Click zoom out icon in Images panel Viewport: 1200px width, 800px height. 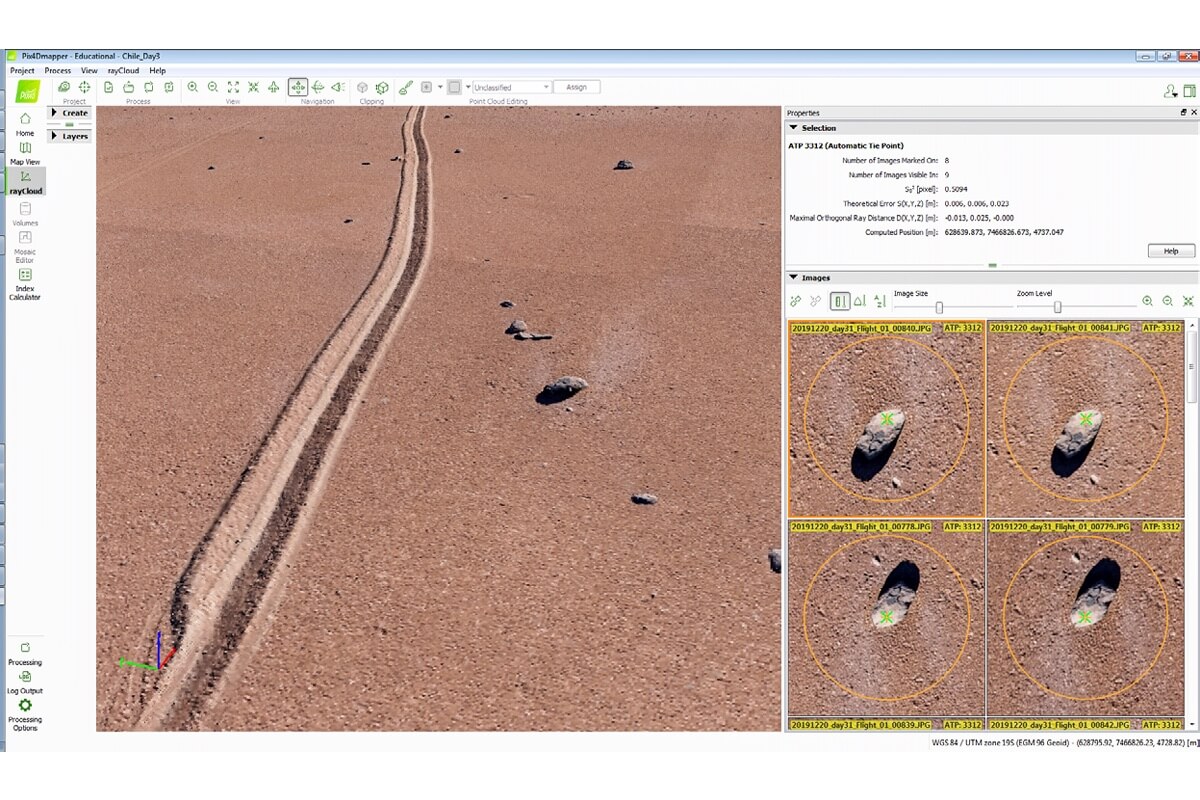1167,301
